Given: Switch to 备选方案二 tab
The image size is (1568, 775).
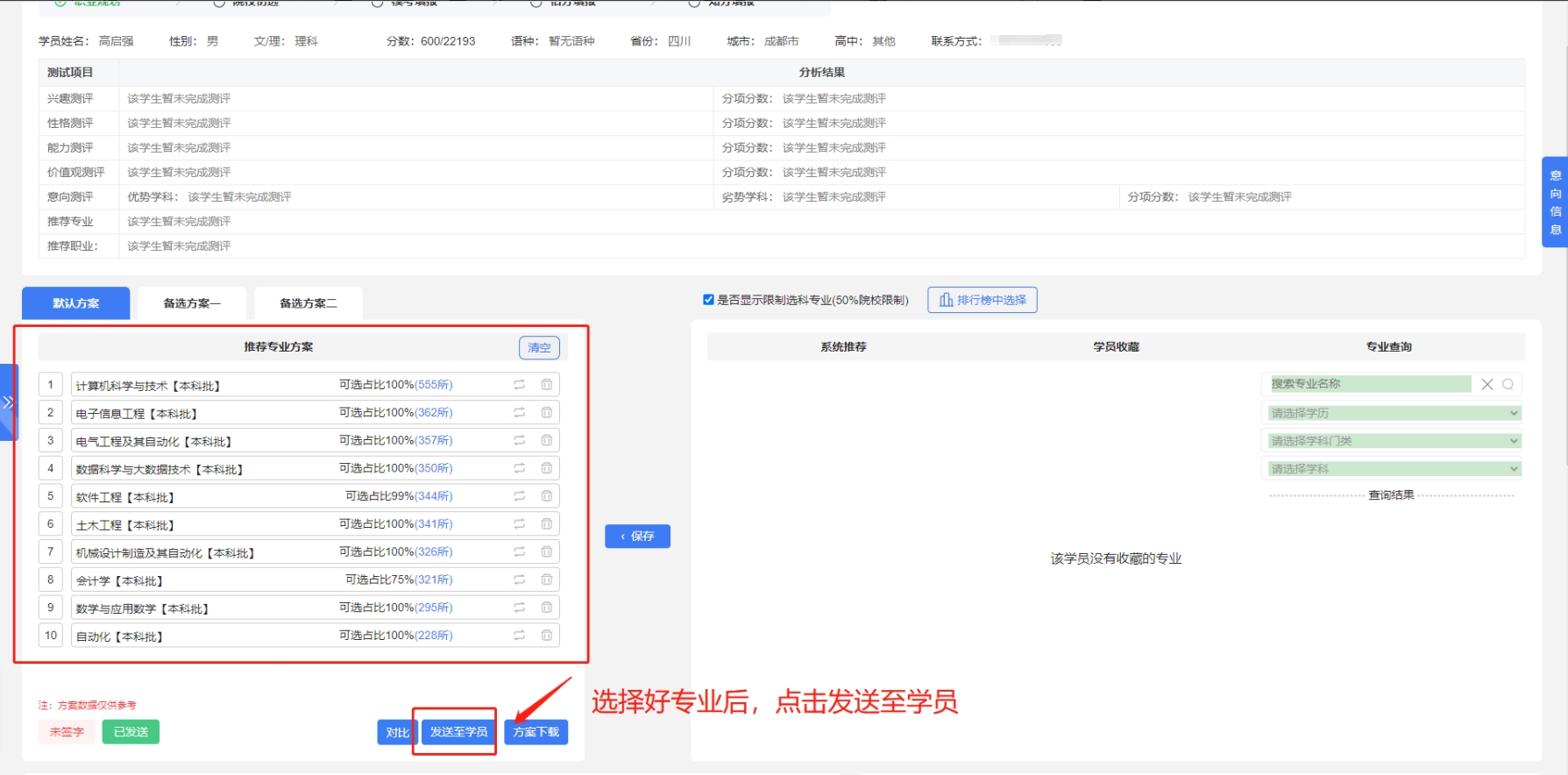Looking at the screenshot, I should tap(309, 303).
